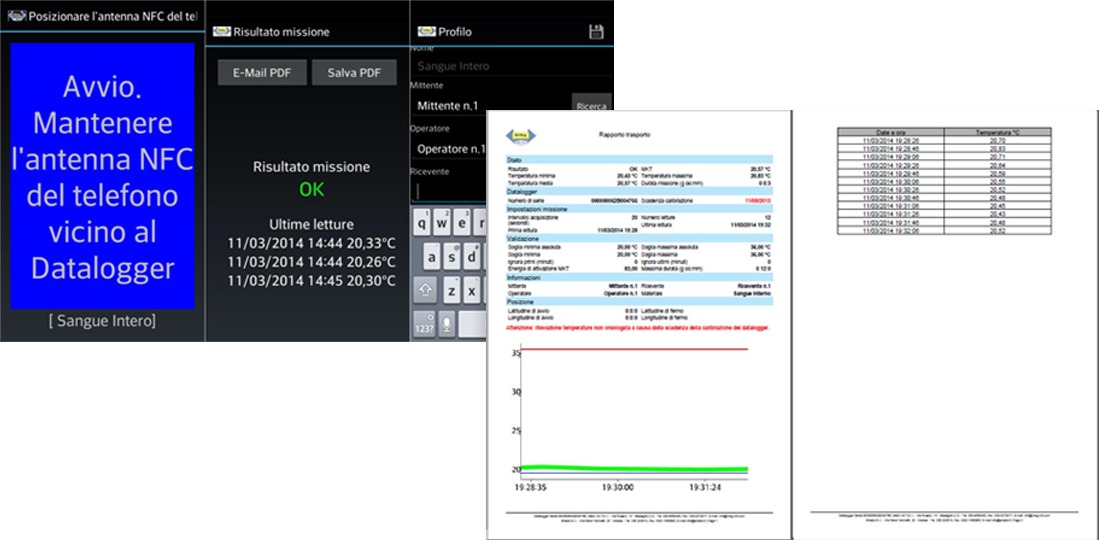The width and height of the screenshot is (1099, 541).
Task: Click the logo on the Rapporto trasporto page
Action: [521, 135]
